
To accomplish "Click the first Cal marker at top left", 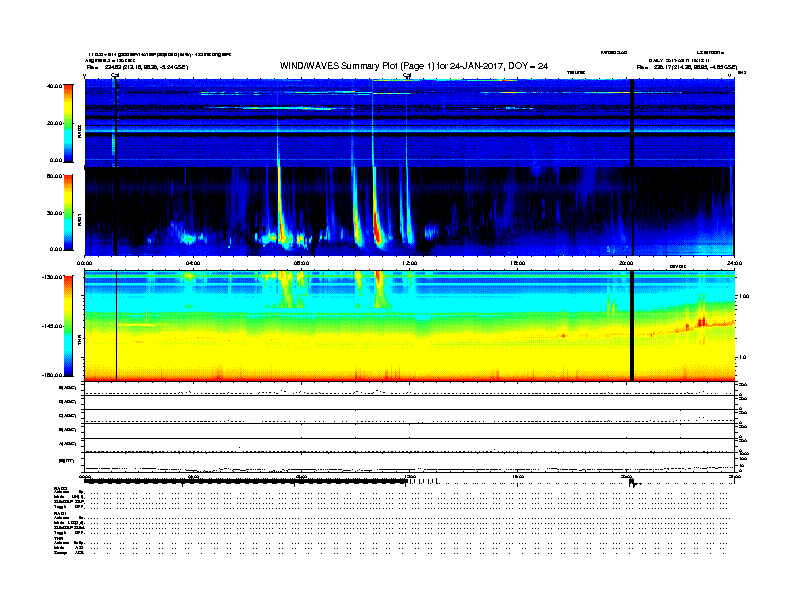I will click(x=115, y=75).
